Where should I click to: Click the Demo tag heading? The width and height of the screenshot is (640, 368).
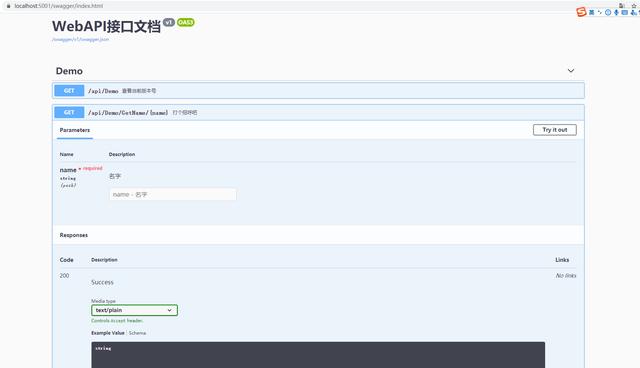tap(69, 71)
